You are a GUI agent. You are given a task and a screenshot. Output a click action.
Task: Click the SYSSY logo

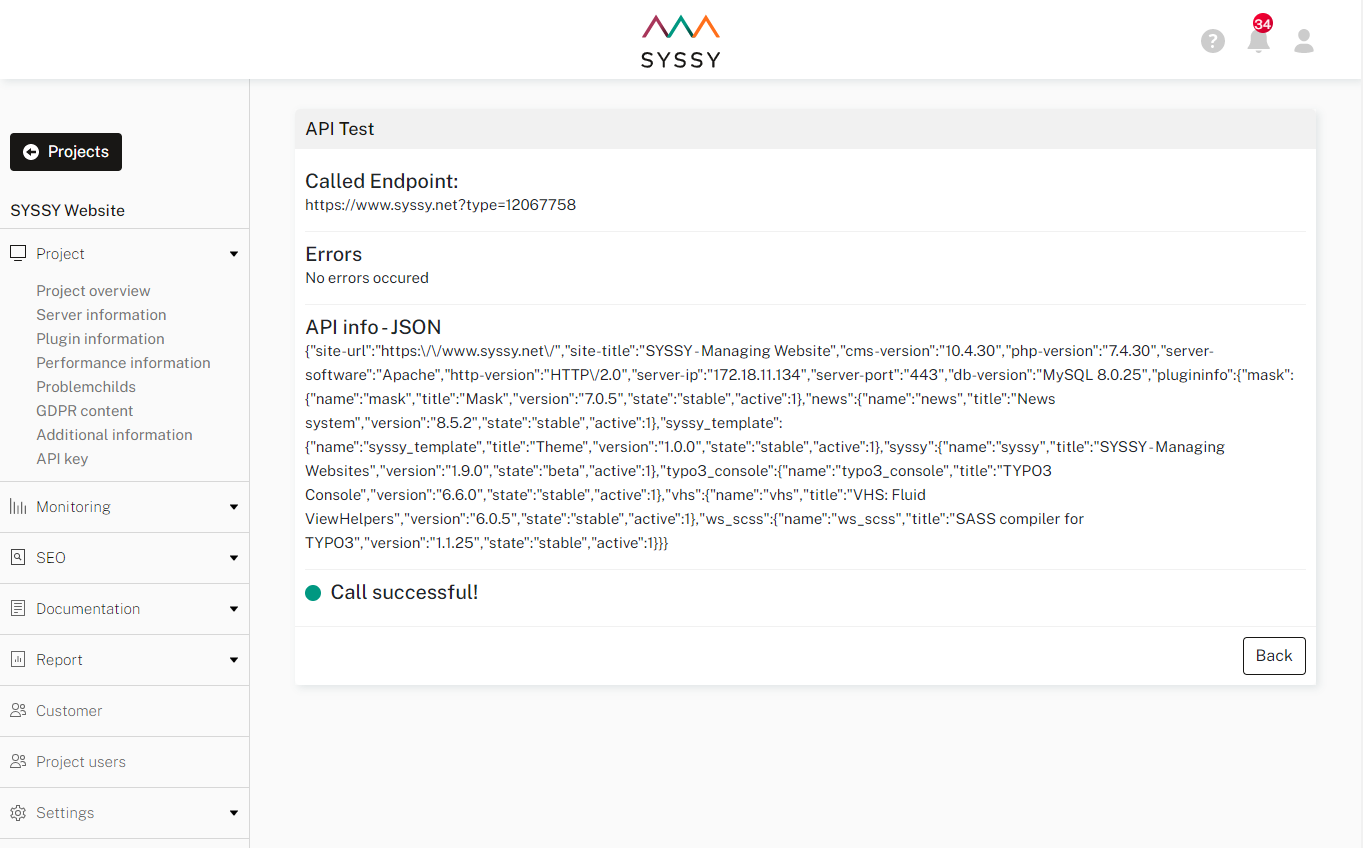[x=680, y=40]
